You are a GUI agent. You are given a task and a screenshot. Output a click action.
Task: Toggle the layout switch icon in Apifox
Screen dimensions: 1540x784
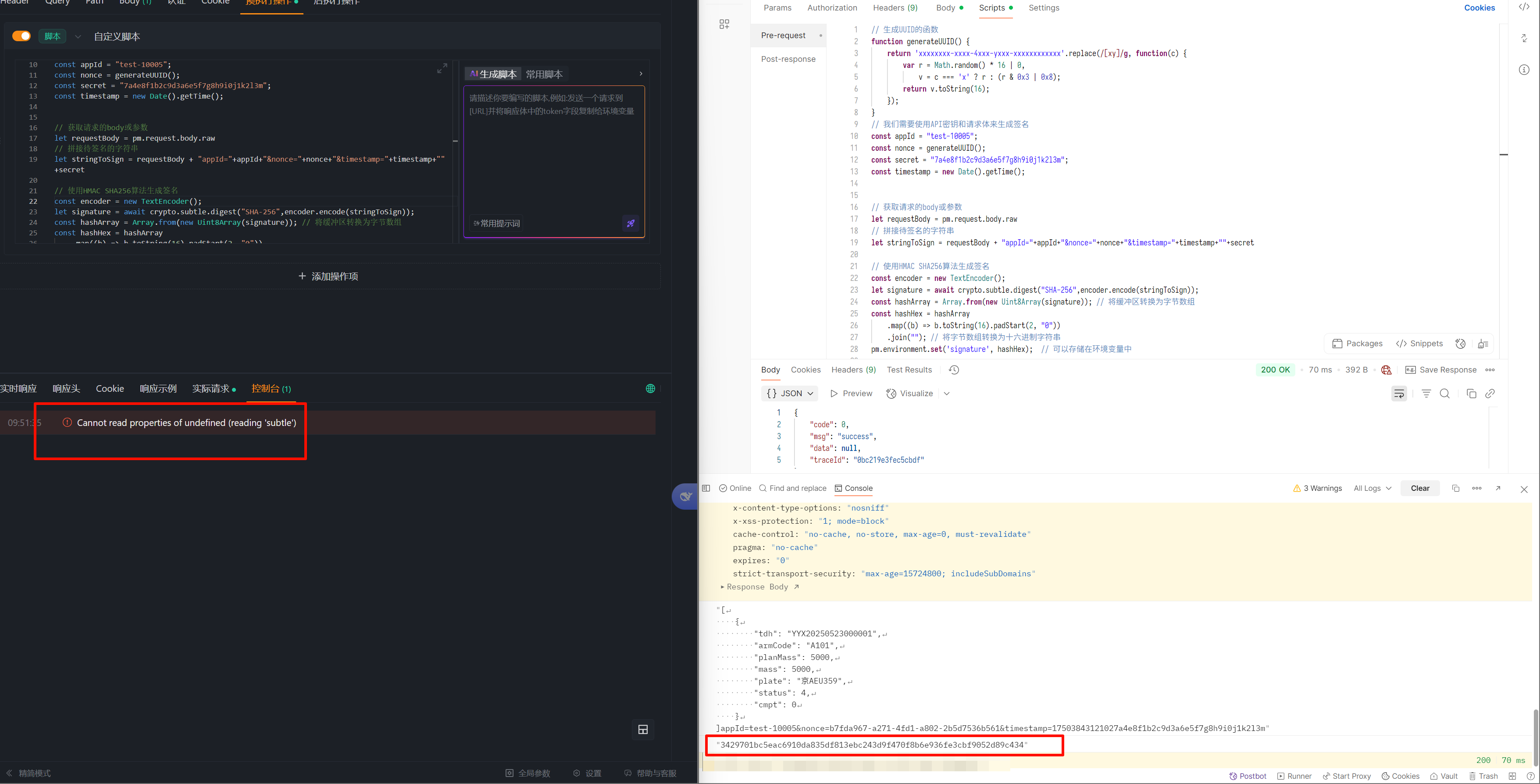[643, 730]
